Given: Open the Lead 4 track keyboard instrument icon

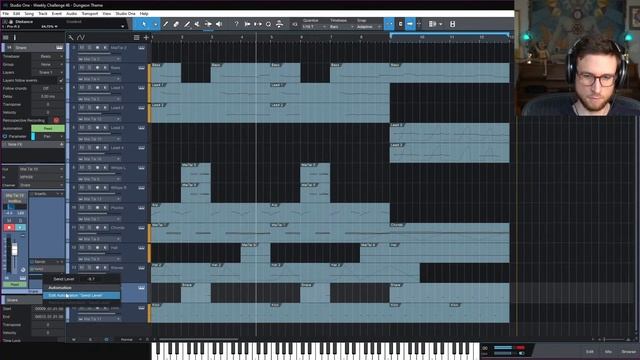Looking at the screenshot, I should point(141,148).
